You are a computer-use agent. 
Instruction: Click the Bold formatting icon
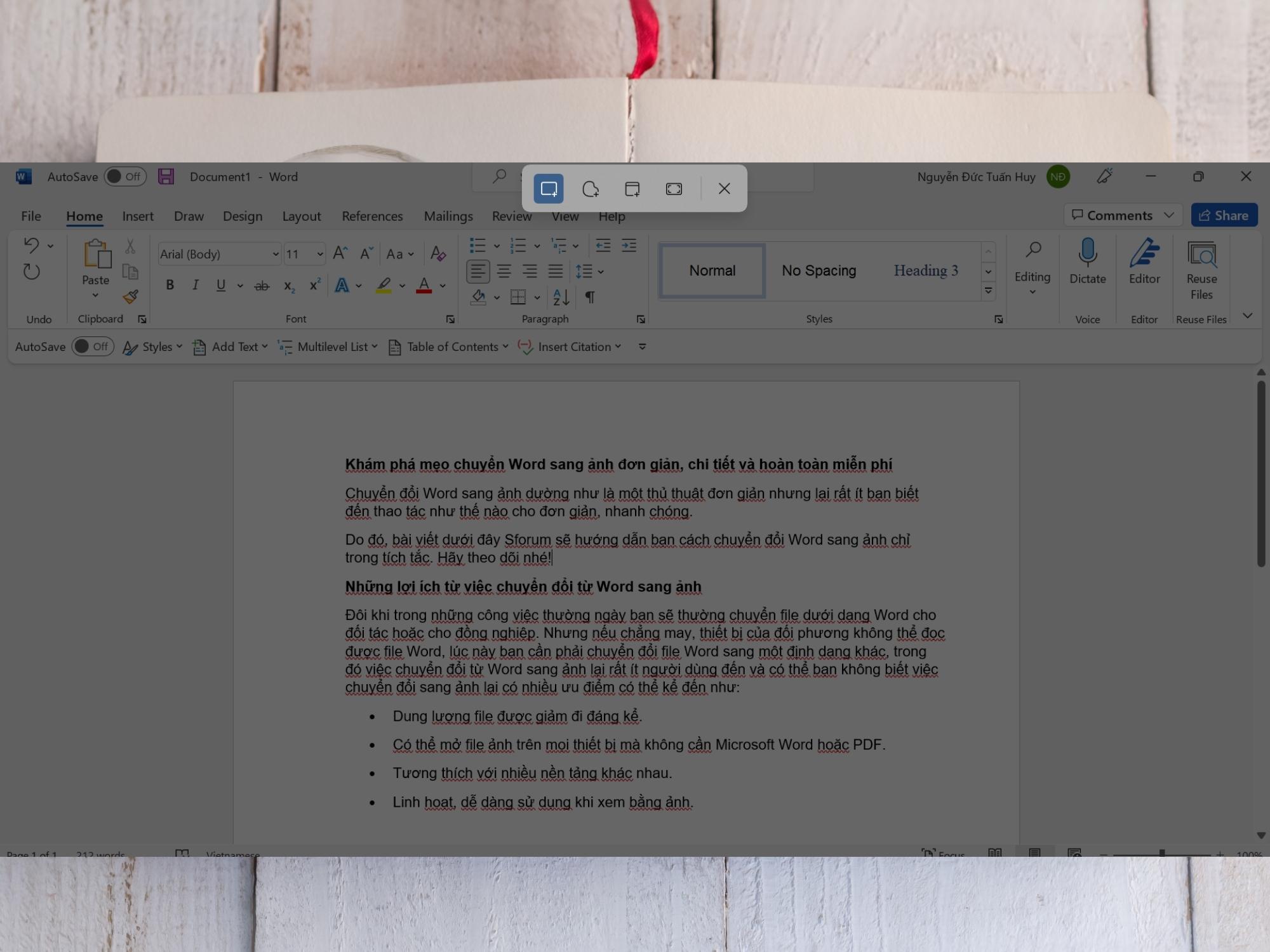coord(170,285)
